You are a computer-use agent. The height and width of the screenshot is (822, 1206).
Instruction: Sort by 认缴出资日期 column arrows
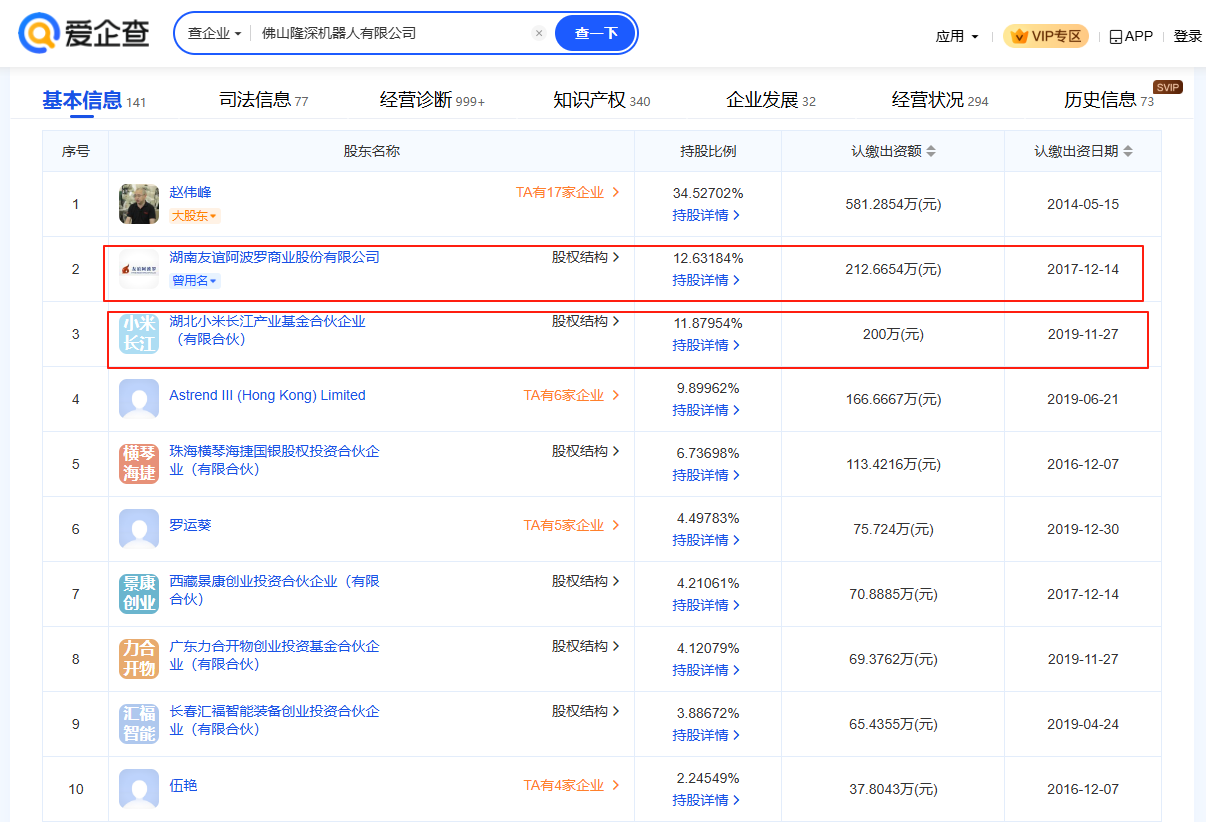point(1128,151)
